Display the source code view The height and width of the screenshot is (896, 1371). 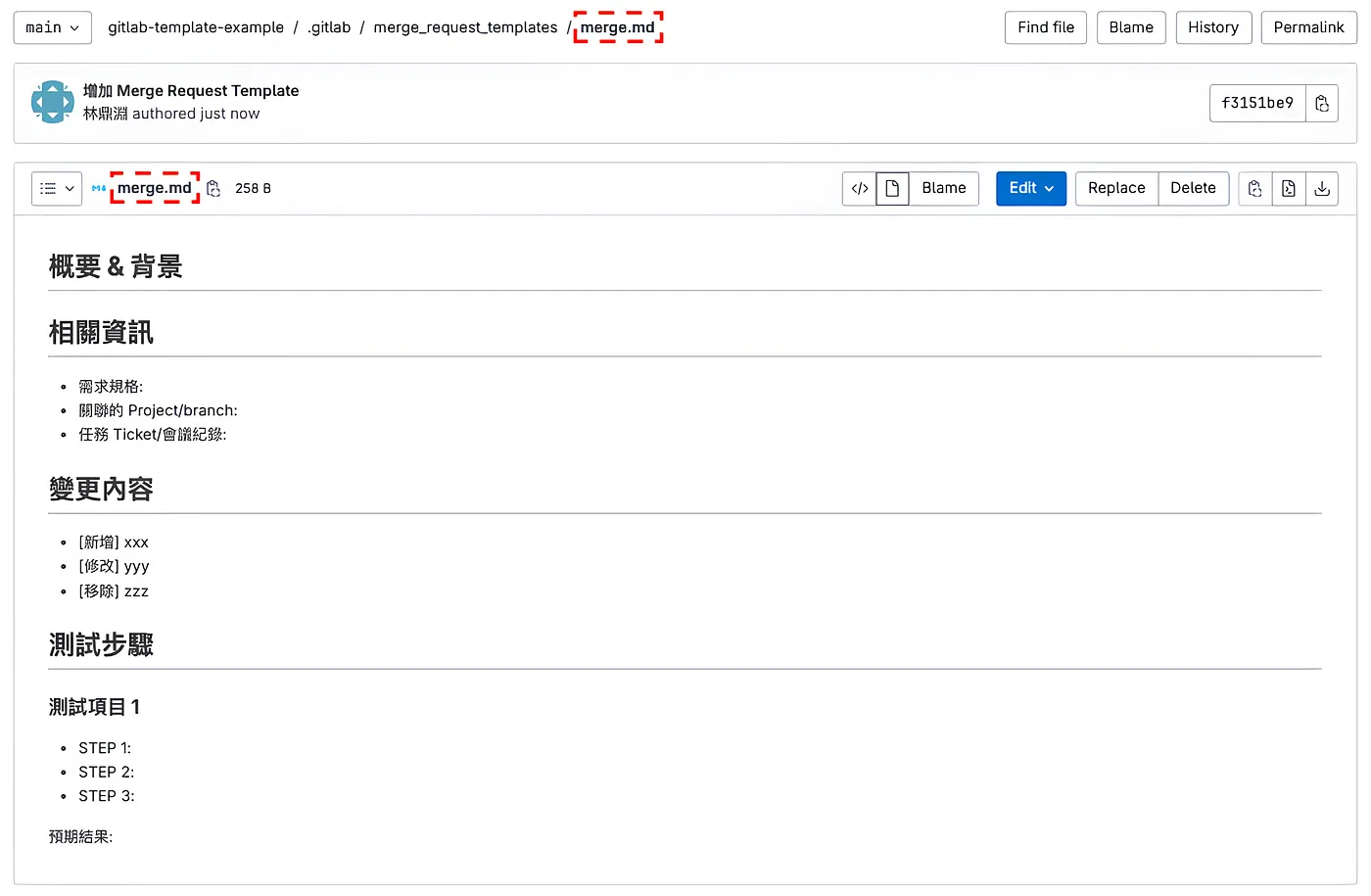[x=860, y=188]
